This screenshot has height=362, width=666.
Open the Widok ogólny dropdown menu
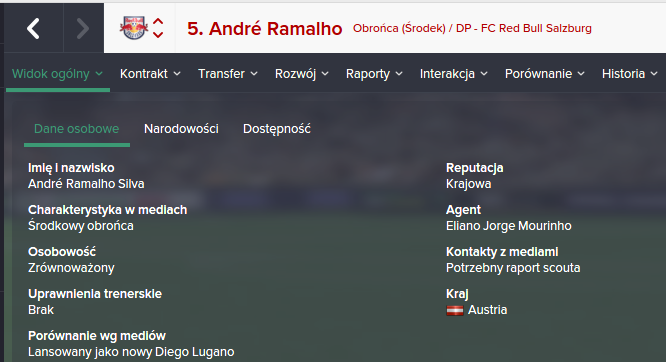pyautogui.click(x=58, y=74)
